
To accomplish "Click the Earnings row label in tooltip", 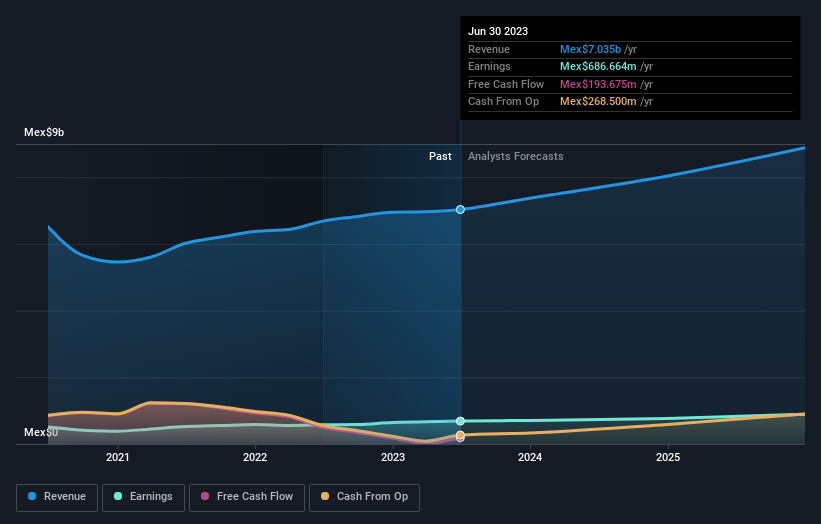I will [489, 66].
